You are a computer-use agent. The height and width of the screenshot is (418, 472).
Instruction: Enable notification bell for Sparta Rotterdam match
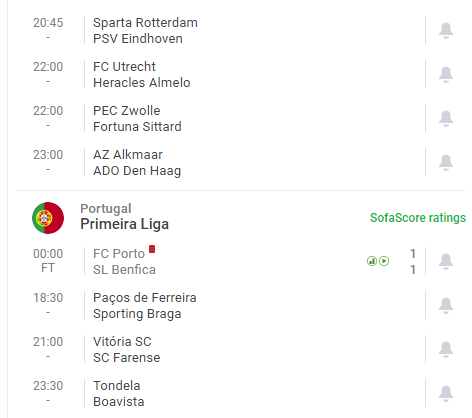tap(446, 31)
